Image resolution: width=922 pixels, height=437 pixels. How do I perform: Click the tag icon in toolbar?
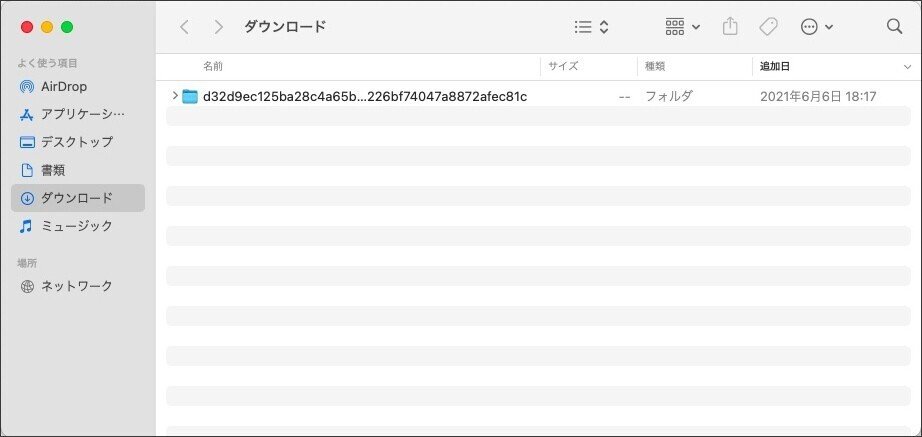768,27
